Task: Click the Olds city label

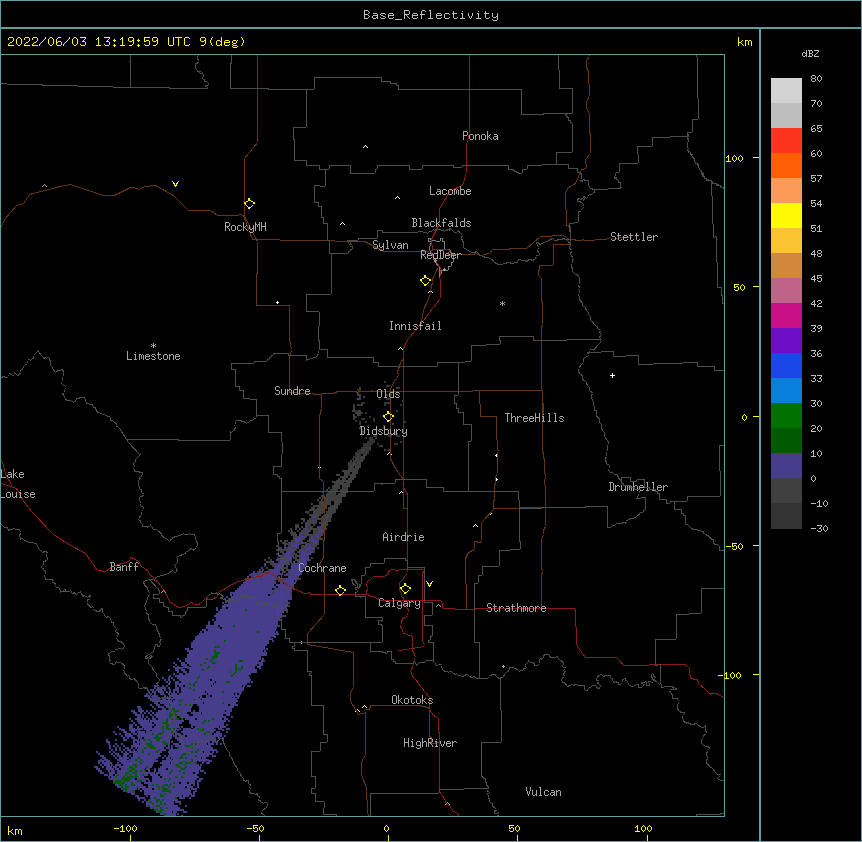Action: click(x=388, y=394)
